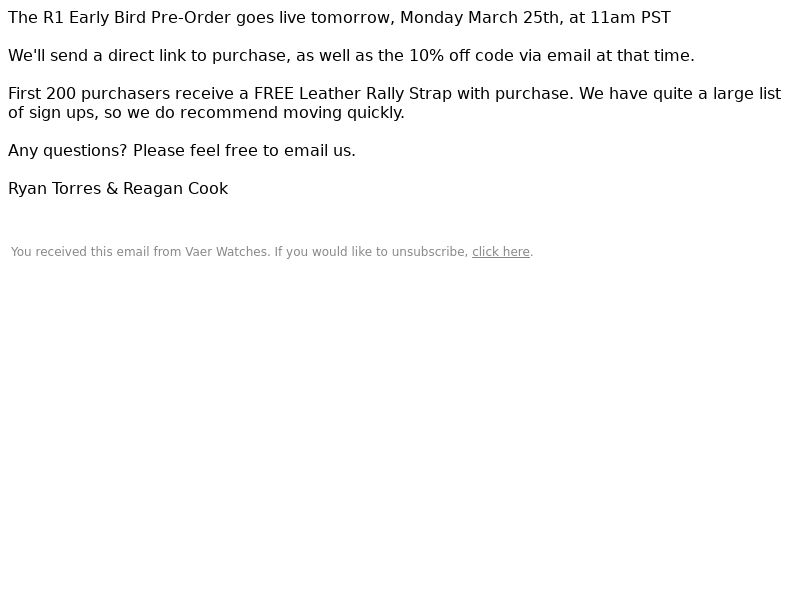The width and height of the screenshot is (800, 600).
Task: Click the 'FREE Leather Rally Strap' text
Action: (353, 94)
